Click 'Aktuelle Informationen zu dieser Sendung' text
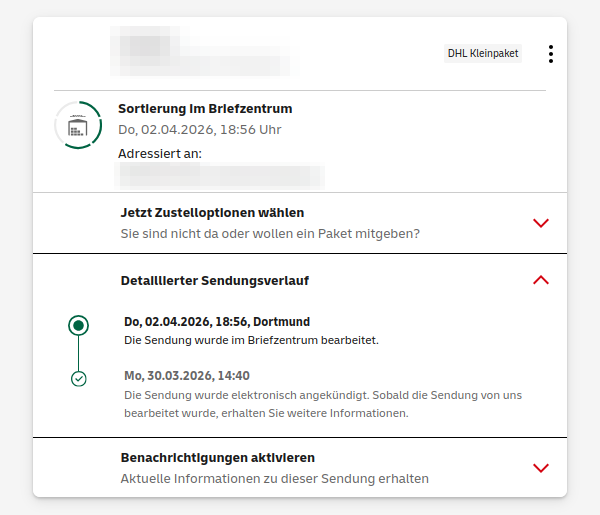600x515 pixels. coord(274,478)
